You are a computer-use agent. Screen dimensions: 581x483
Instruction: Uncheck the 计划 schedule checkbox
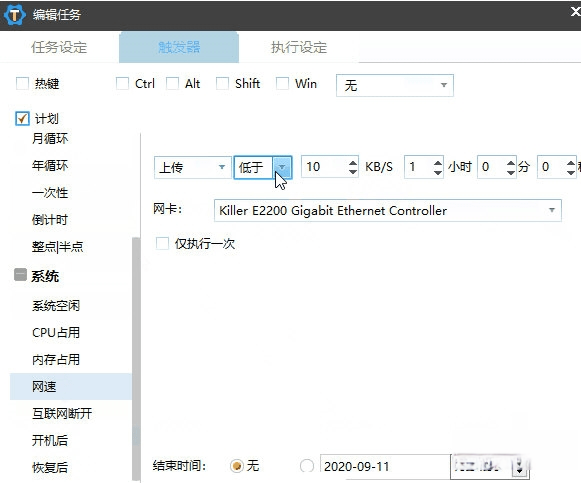[x=22, y=119]
